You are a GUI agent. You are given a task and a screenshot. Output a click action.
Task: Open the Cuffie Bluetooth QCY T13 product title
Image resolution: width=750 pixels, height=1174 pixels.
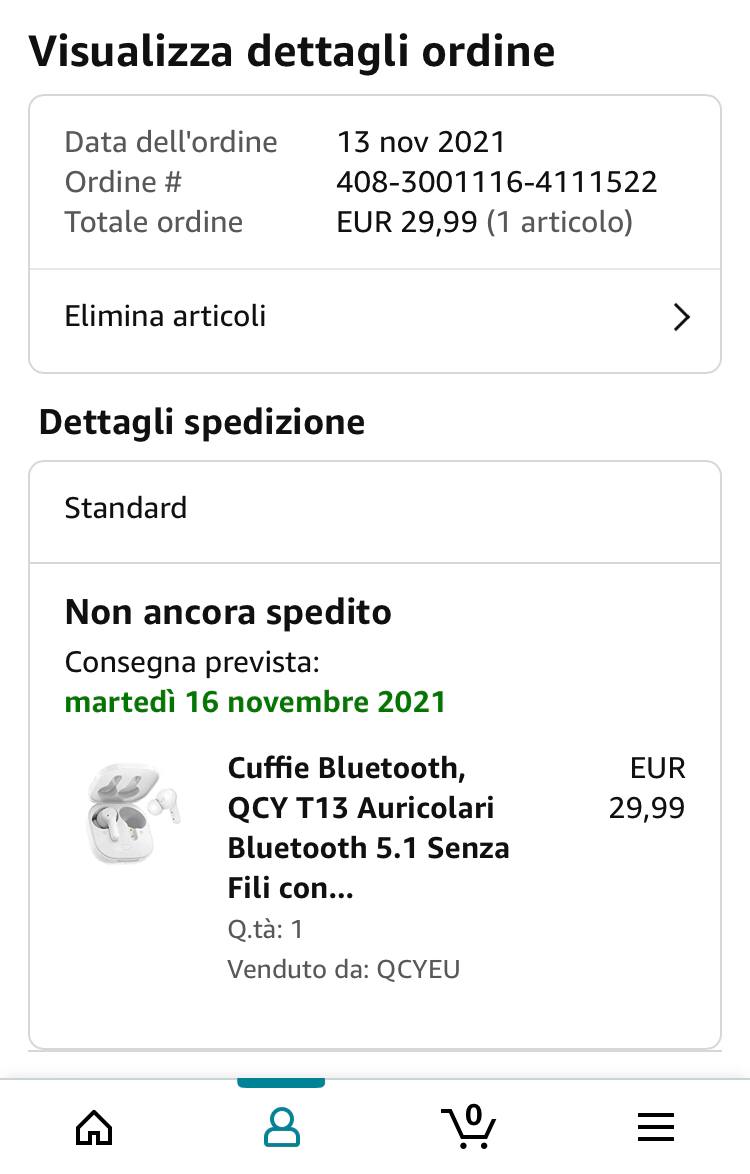[x=368, y=827]
